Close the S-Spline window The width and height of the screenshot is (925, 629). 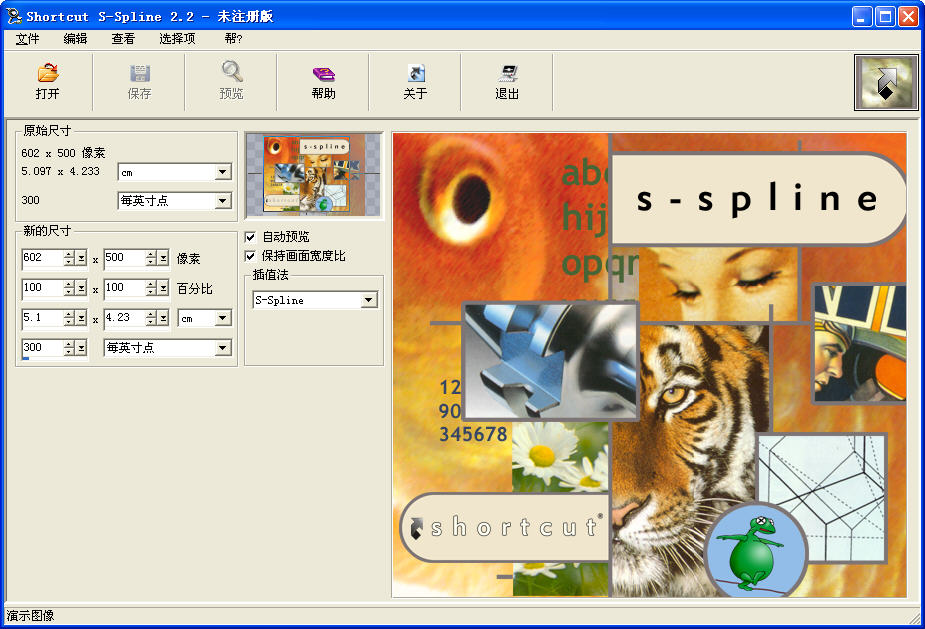pyautogui.click(x=908, y=17)
